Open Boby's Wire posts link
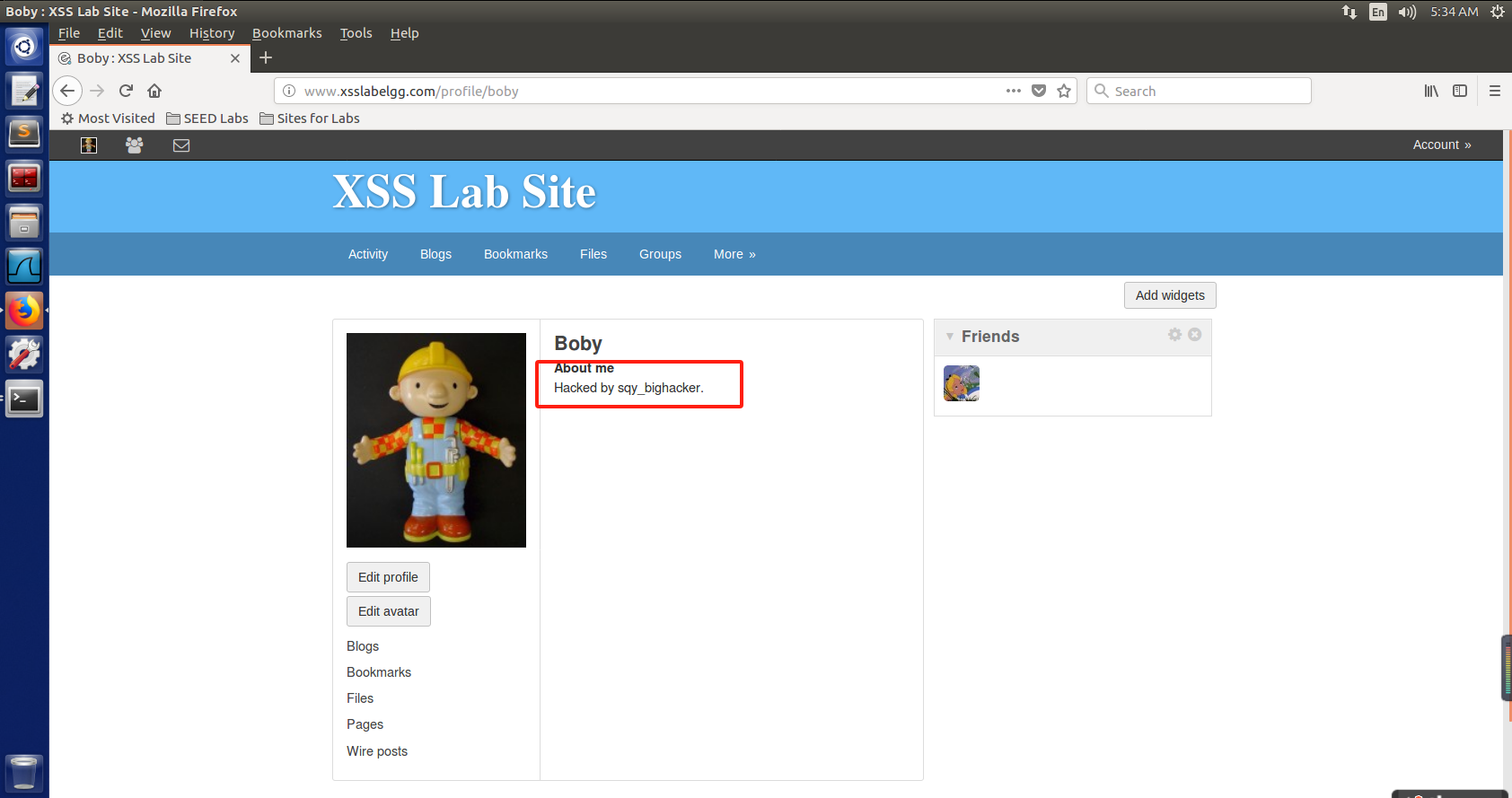 point(377,751)
